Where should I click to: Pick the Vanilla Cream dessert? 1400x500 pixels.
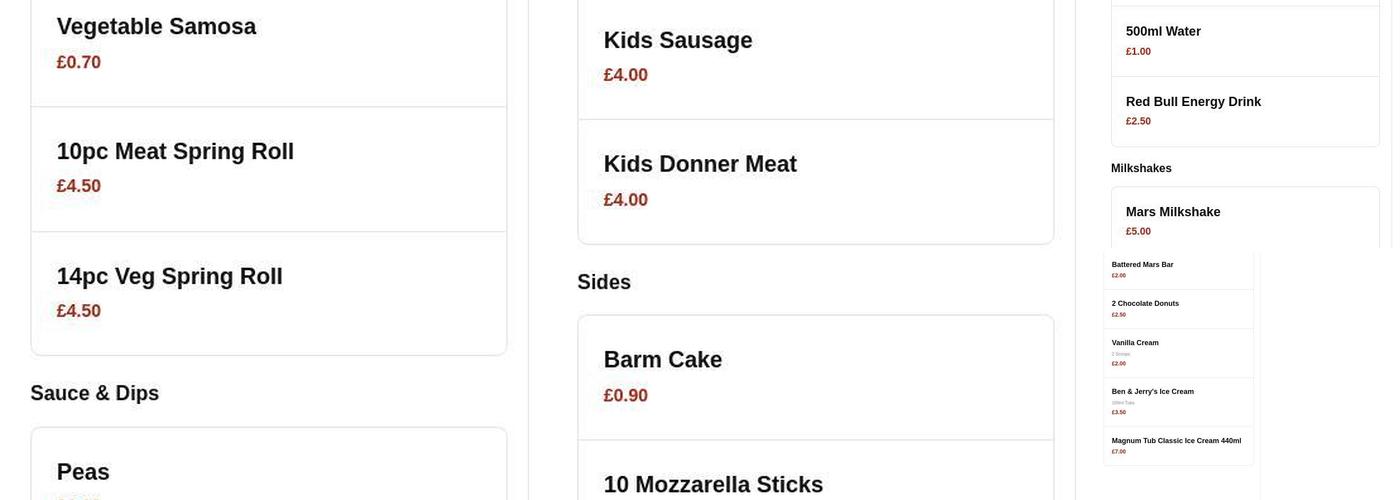click(1178, 352)
